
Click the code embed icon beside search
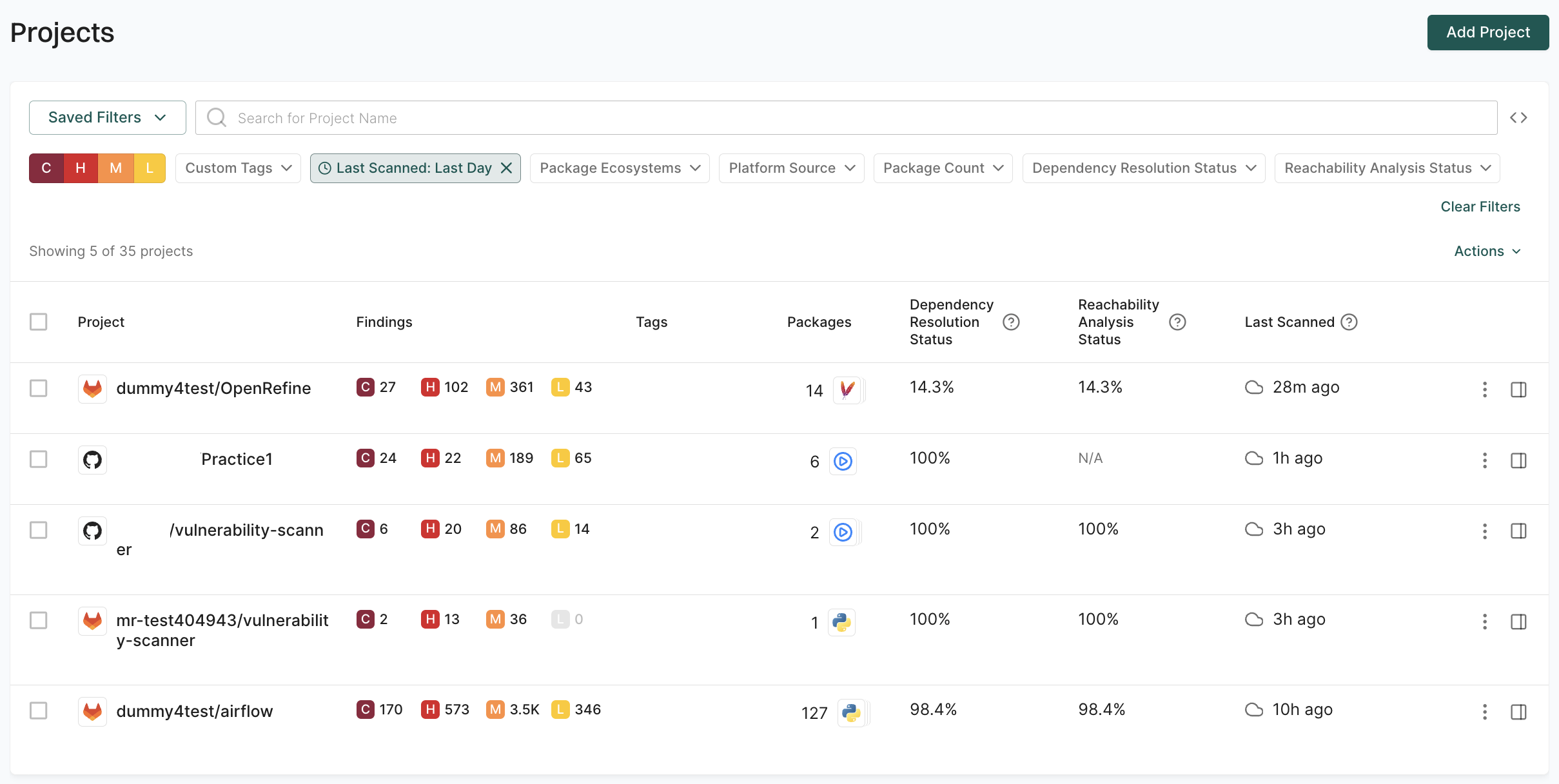(1518, 118)
